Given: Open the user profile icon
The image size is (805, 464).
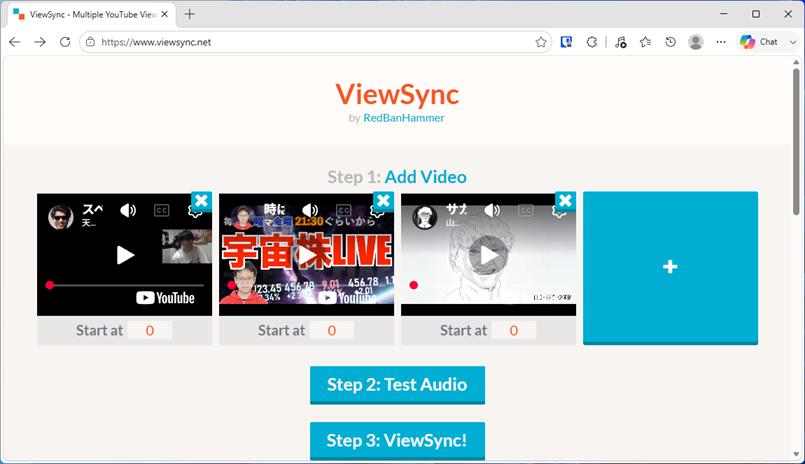Looking at the screenshot, I should click(x=696, y=42).
